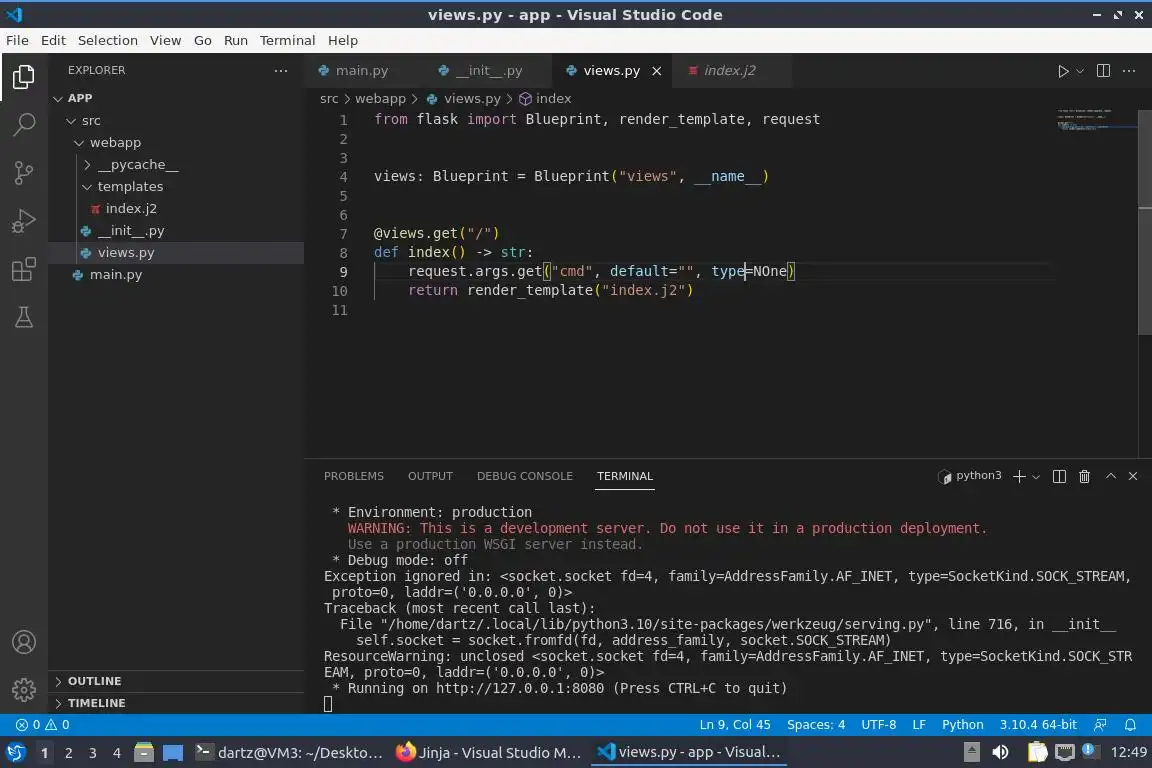Screen dimensions: 1152x768
Task: Show desktop with blue taskbar icon
Action: tap(173, 753)
